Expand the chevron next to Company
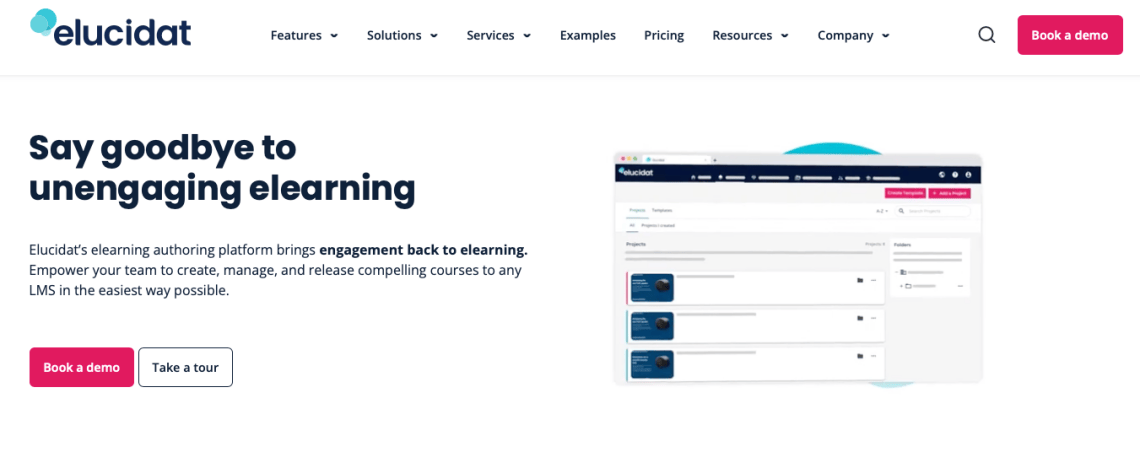The width and height of the screenshot is (1140, 452). click(x=885, y=36)
